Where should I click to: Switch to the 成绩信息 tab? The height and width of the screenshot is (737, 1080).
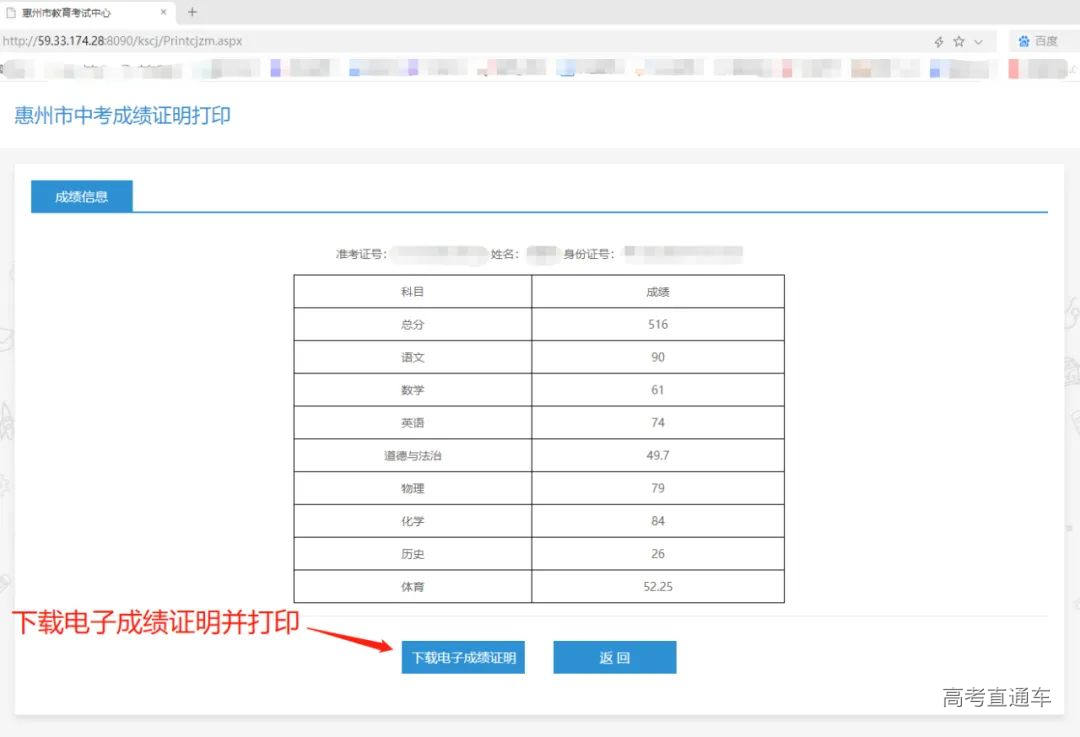coord(81,196)
